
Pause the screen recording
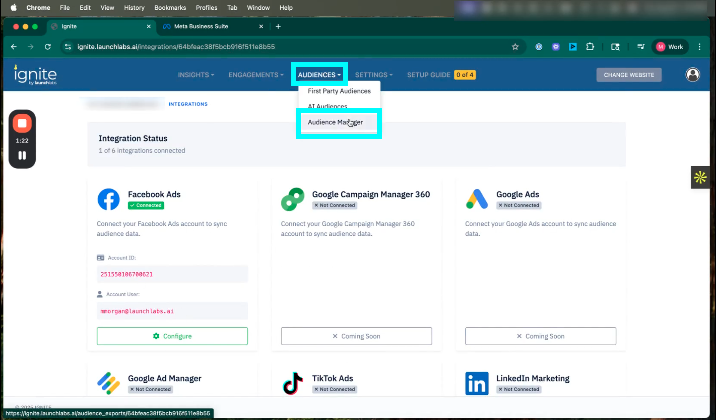(22, 155)
